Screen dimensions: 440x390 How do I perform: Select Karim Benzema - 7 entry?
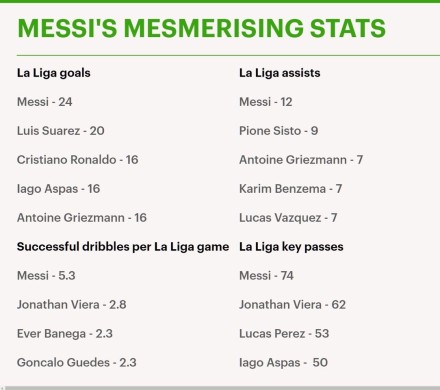tap(291, 189)
